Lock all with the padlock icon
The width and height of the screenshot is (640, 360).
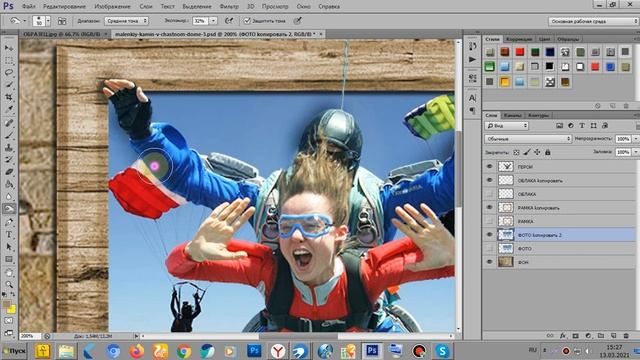coord(548,152)
